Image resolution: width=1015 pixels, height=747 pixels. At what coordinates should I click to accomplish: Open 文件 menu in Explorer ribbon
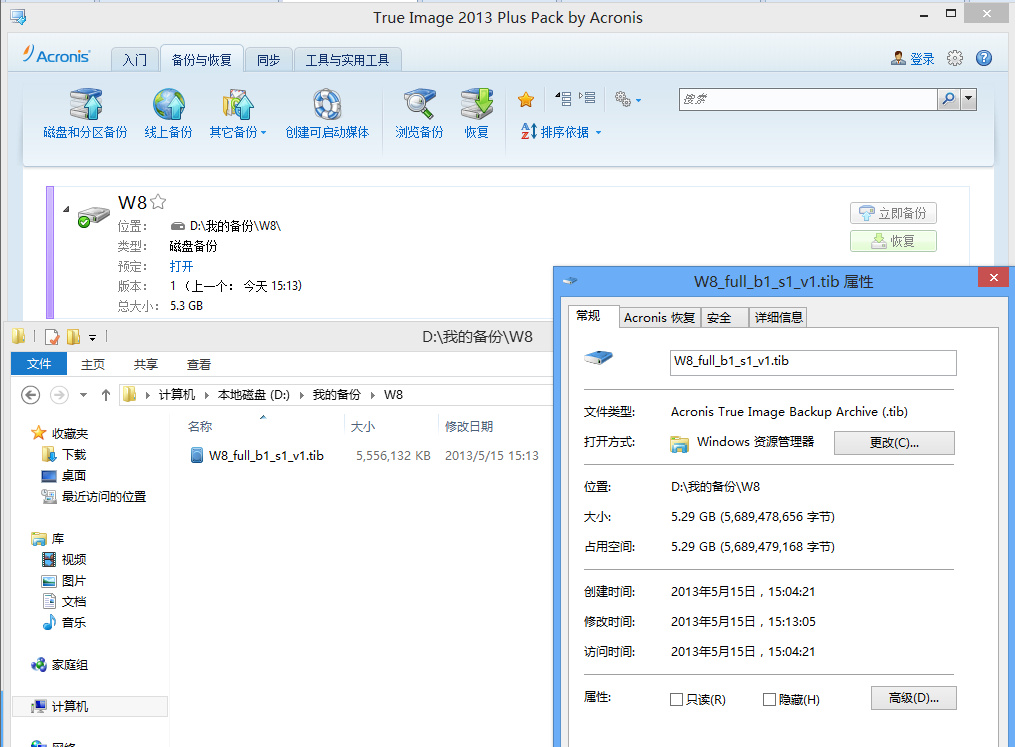[39, 364]
